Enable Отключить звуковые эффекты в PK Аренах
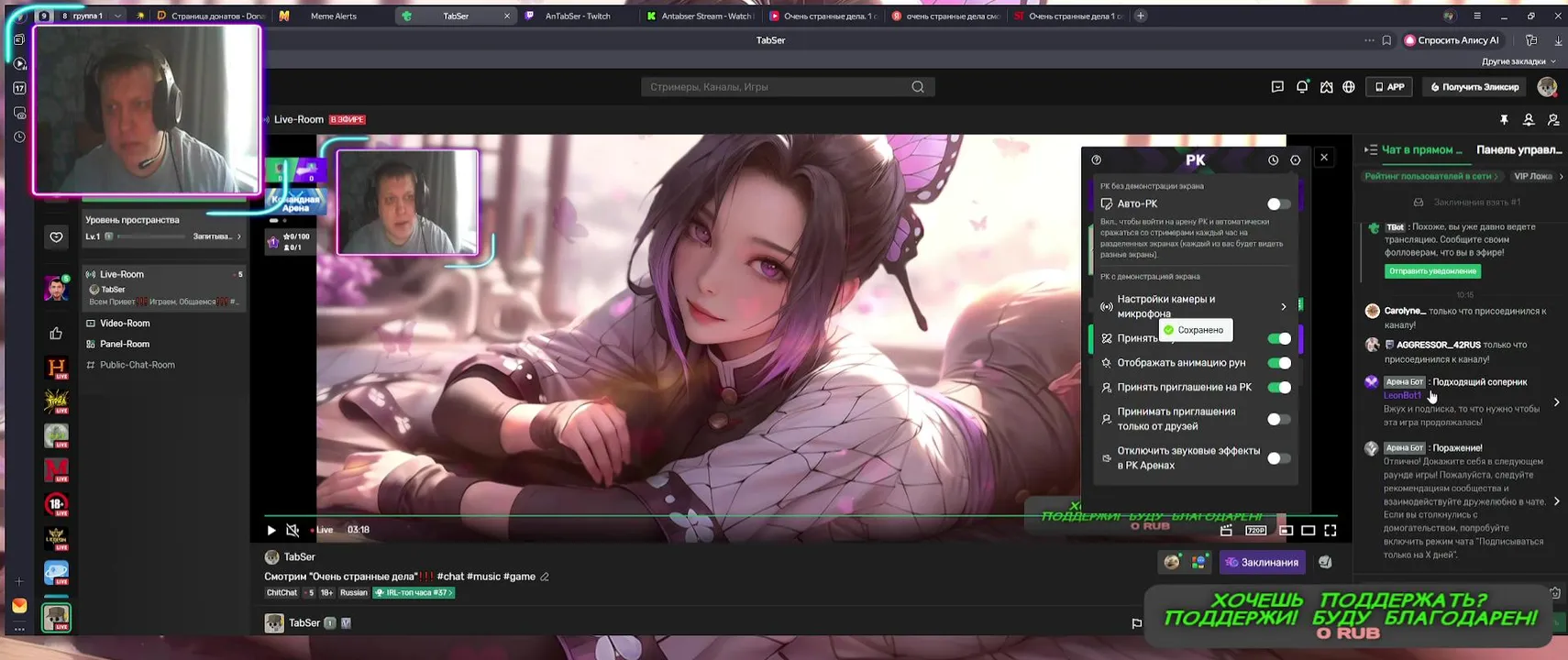The height and width of the screenshot is (660, 1568). click(x=1279, y=458)
